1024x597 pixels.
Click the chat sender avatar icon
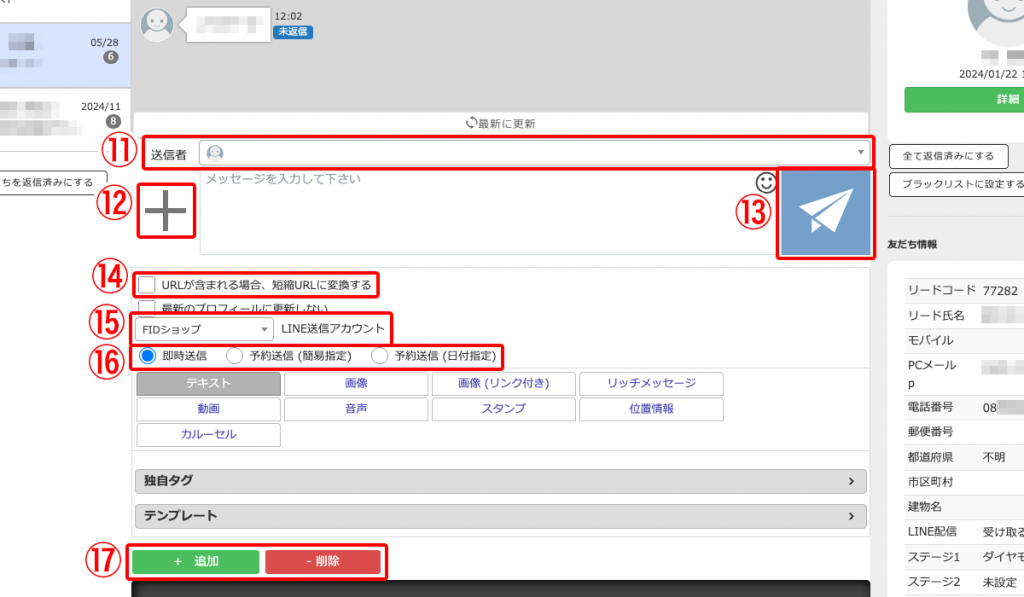pos(157,24)
